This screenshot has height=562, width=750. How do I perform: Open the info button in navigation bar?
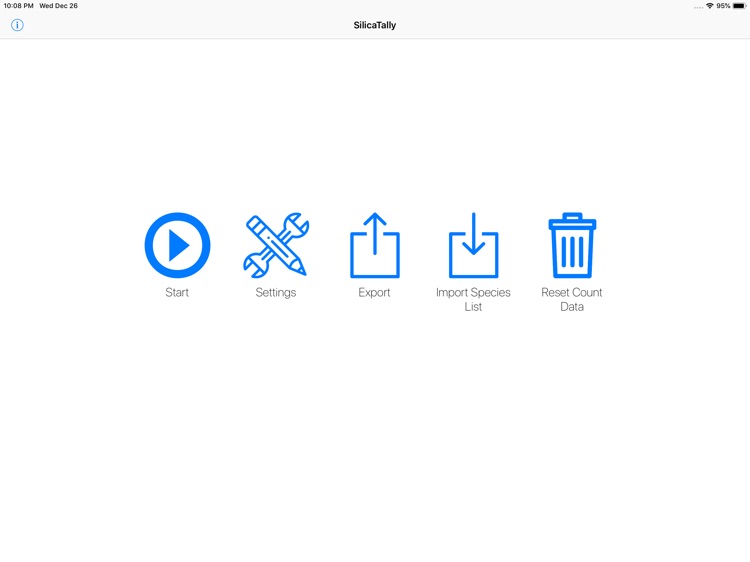click(x=17, y=25)
